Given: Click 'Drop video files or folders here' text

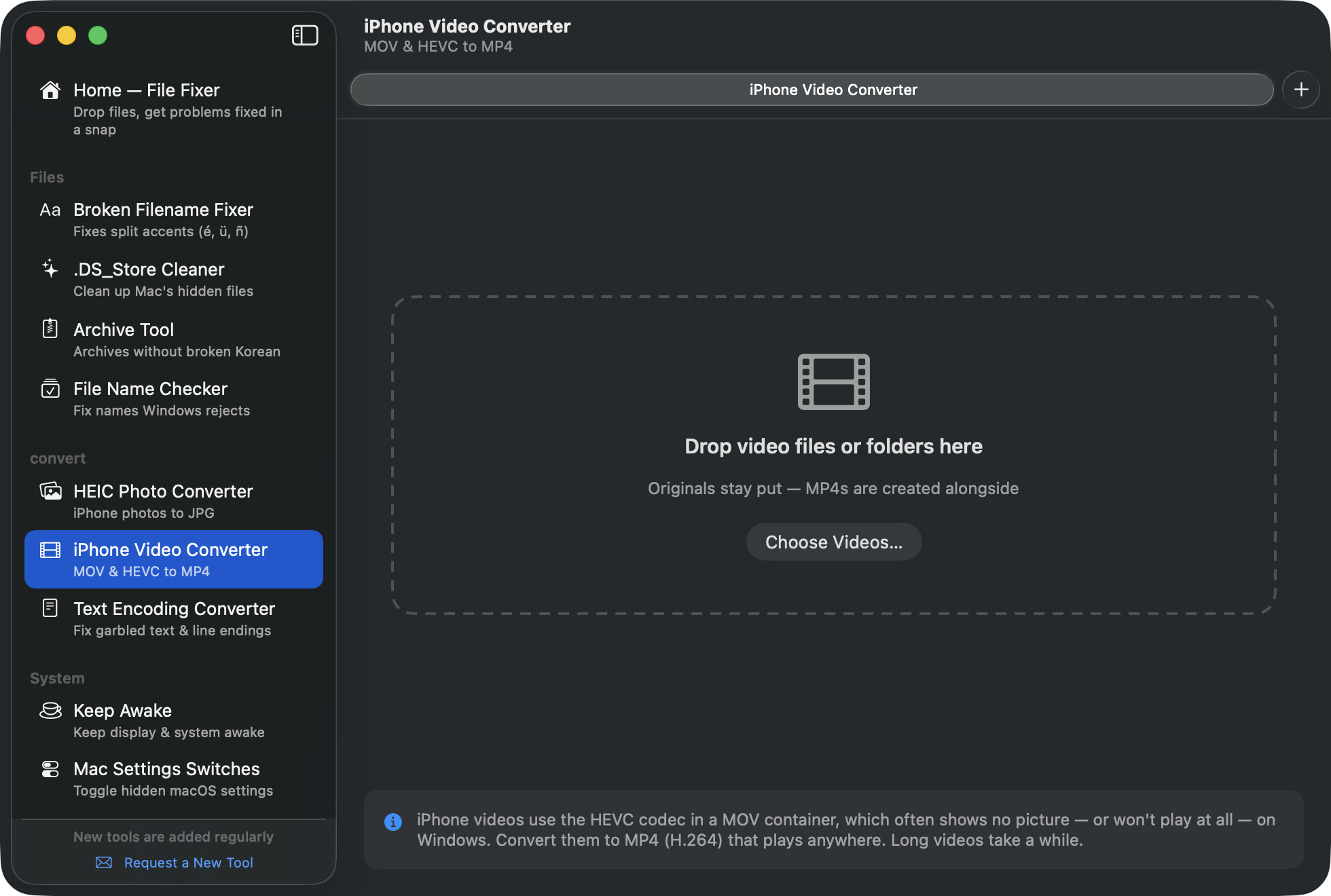Looking at the screenshot, I should pos(834,446).
